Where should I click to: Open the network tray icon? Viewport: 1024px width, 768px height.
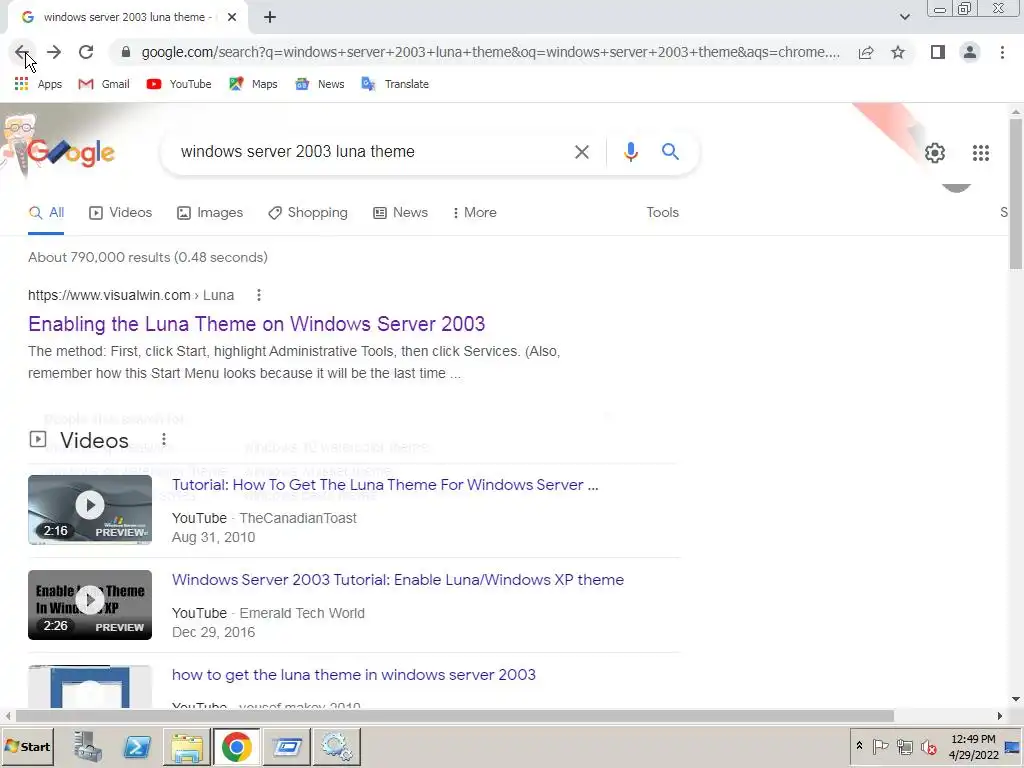click(x=904, y=746)
